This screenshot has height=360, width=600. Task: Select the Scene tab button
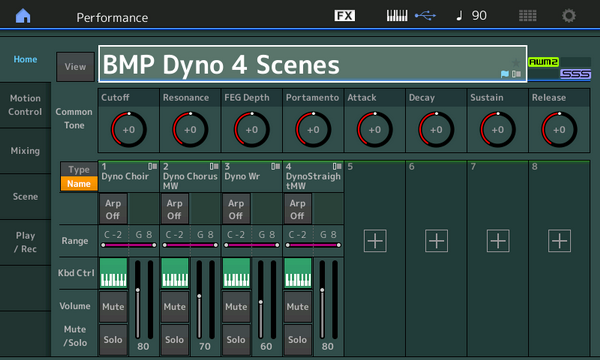(25, 197)
